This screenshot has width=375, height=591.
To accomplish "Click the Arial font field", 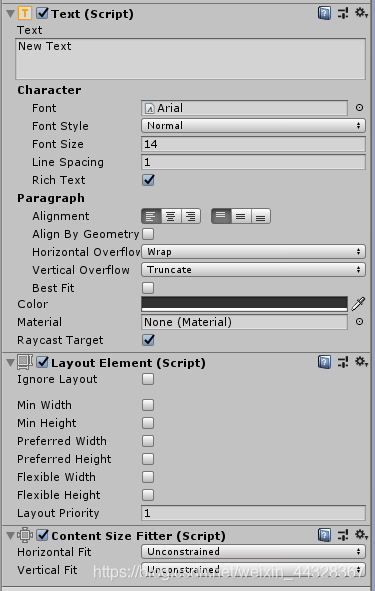I will [244, 108].
